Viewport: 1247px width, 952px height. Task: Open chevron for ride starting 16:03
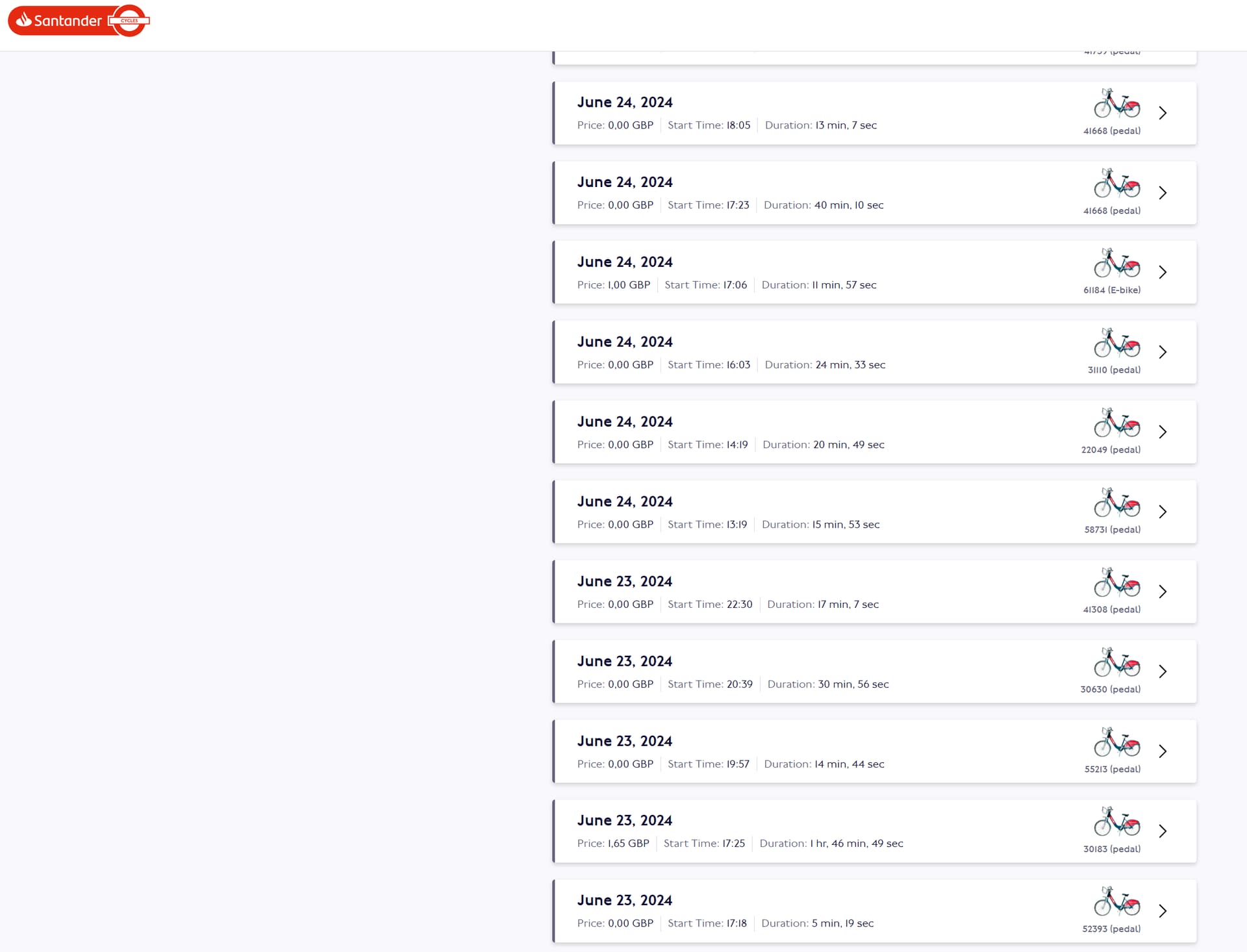click(x=1163, y=352)
